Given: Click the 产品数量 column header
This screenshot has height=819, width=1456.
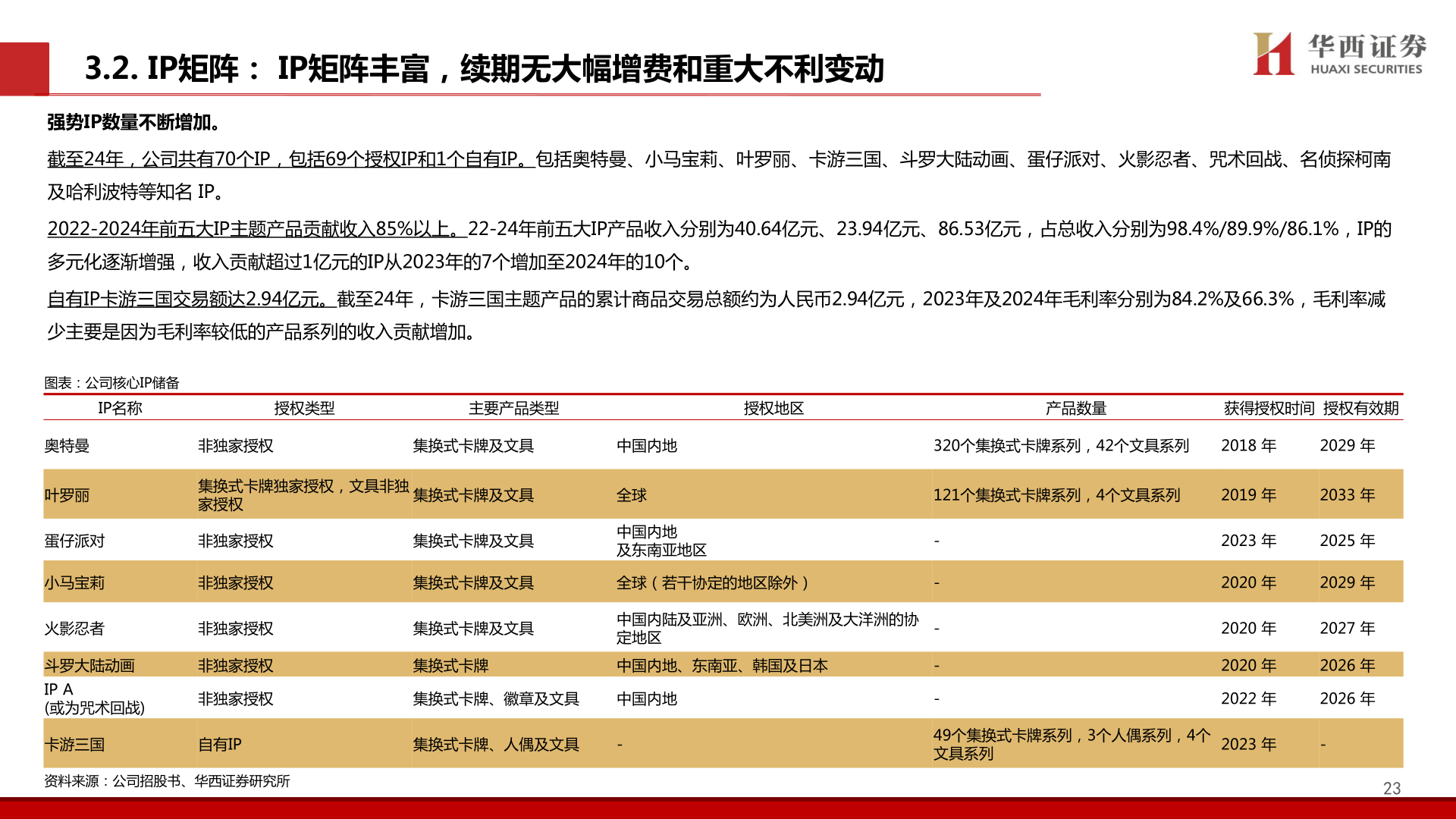Looking at the screenshot, I should tap(1075, 409).
